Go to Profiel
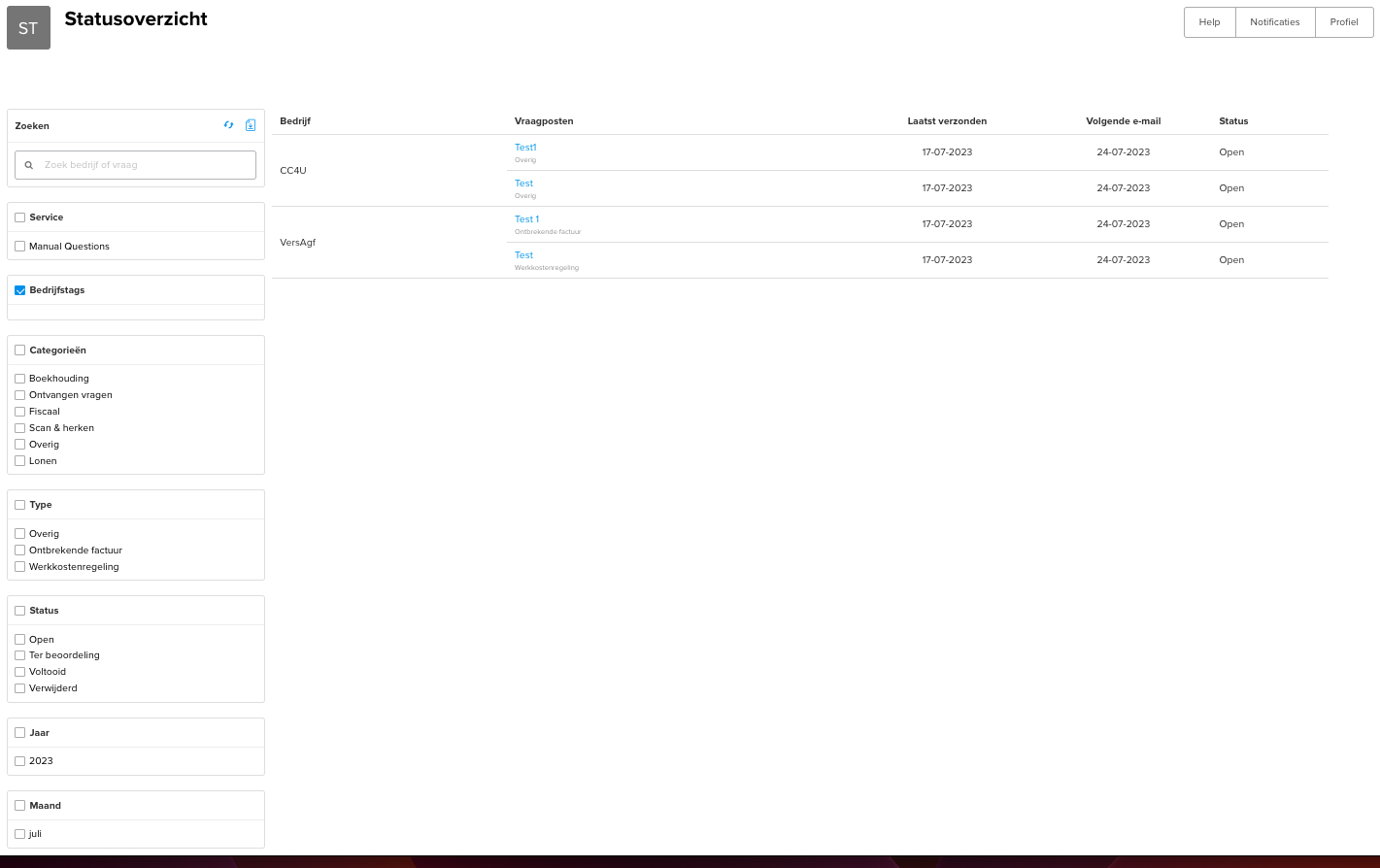Image resolution: width=1380 pixels, height=868 pixels. coord(1343,22)
